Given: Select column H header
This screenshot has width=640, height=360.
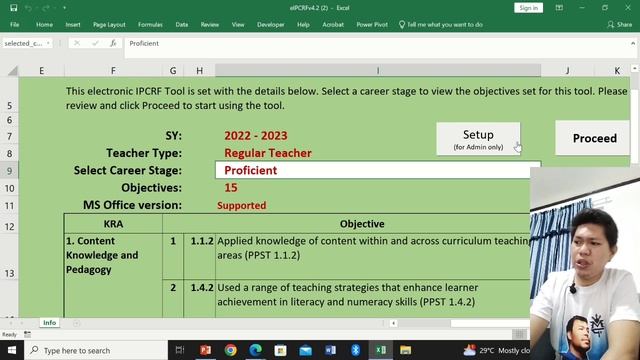Looking at the screenshot, I should pos(200,71).
